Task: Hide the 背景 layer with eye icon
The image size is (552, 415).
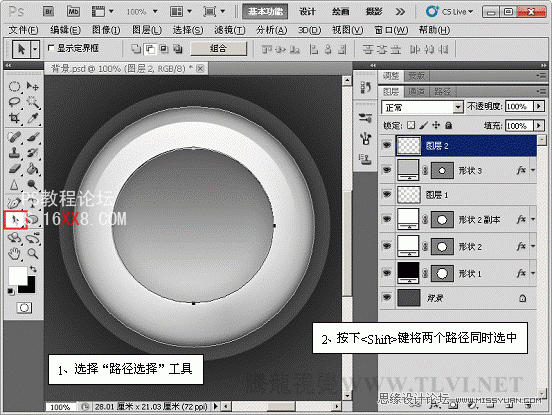Action: [x=387, y=297]
